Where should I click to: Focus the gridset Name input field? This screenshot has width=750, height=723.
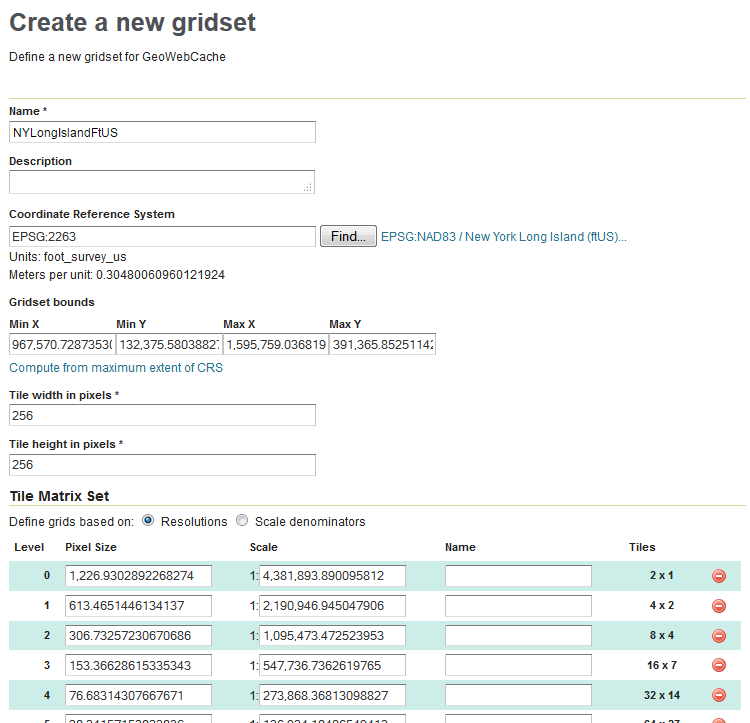162,132
